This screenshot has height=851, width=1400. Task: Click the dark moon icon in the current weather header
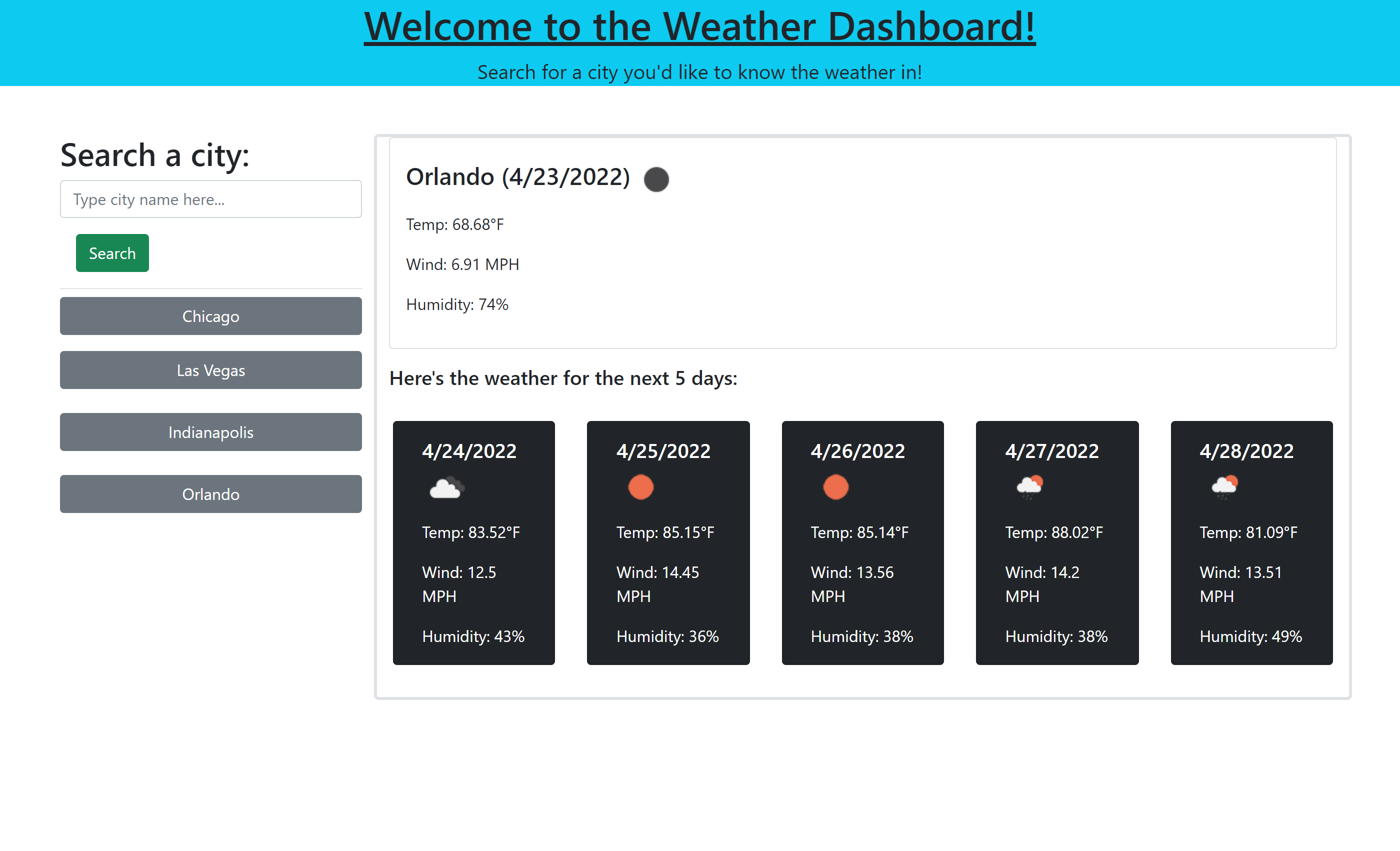(x=657, y=179)
